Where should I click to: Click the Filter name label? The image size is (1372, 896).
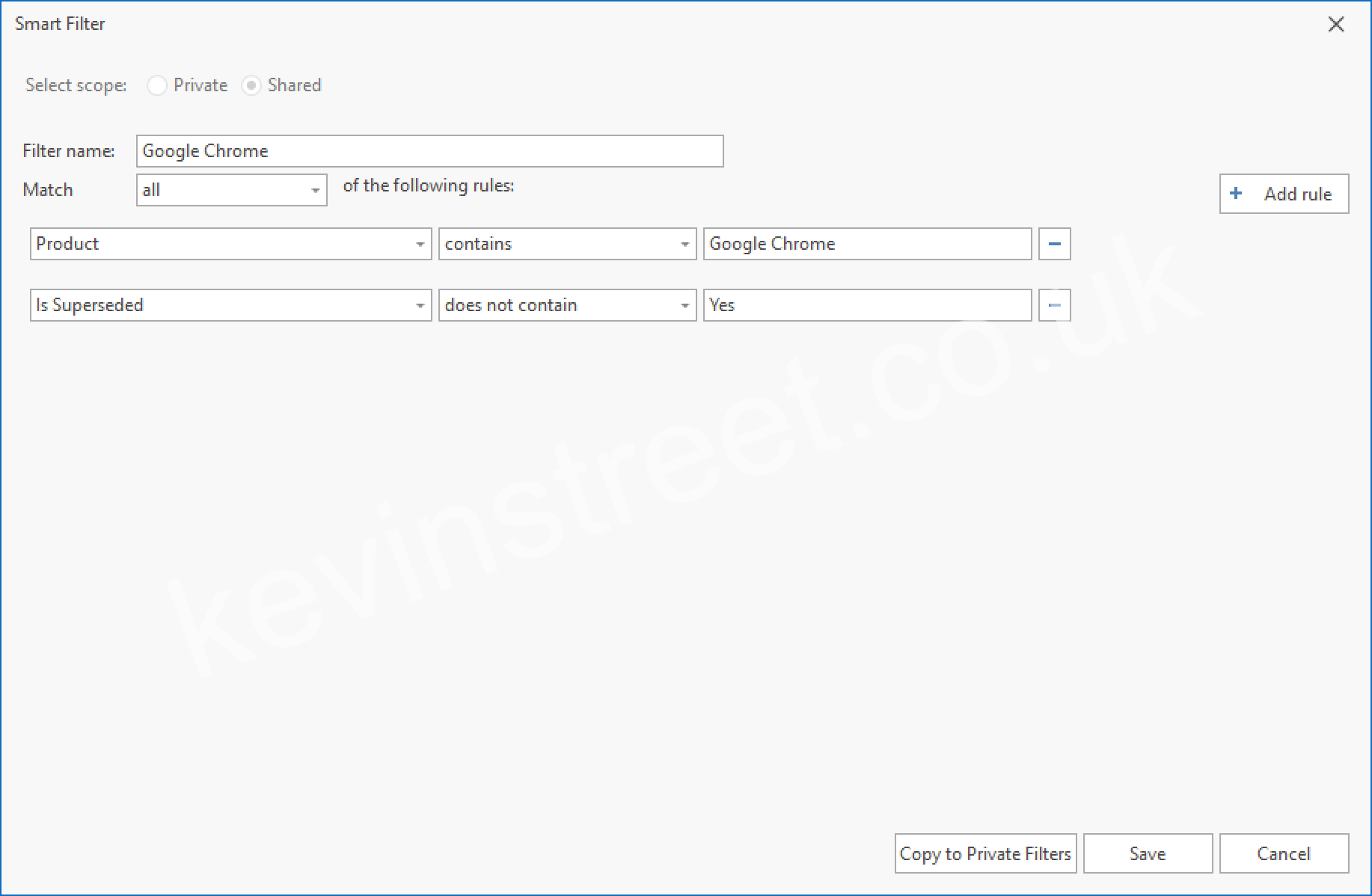pyautogui.click(x=69, y=151)
